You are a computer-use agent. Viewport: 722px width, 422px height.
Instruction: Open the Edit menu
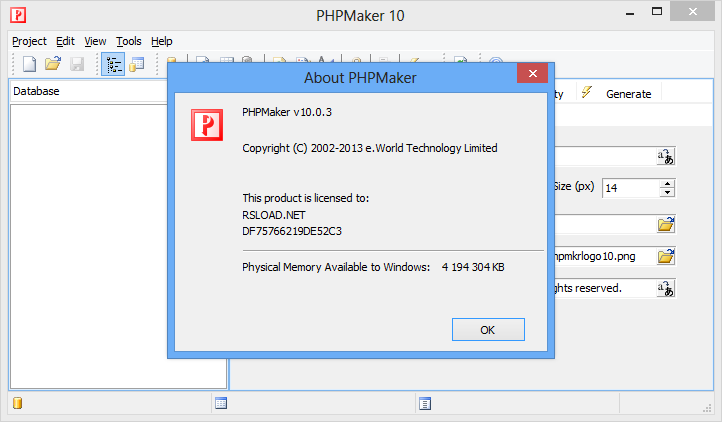65,41
